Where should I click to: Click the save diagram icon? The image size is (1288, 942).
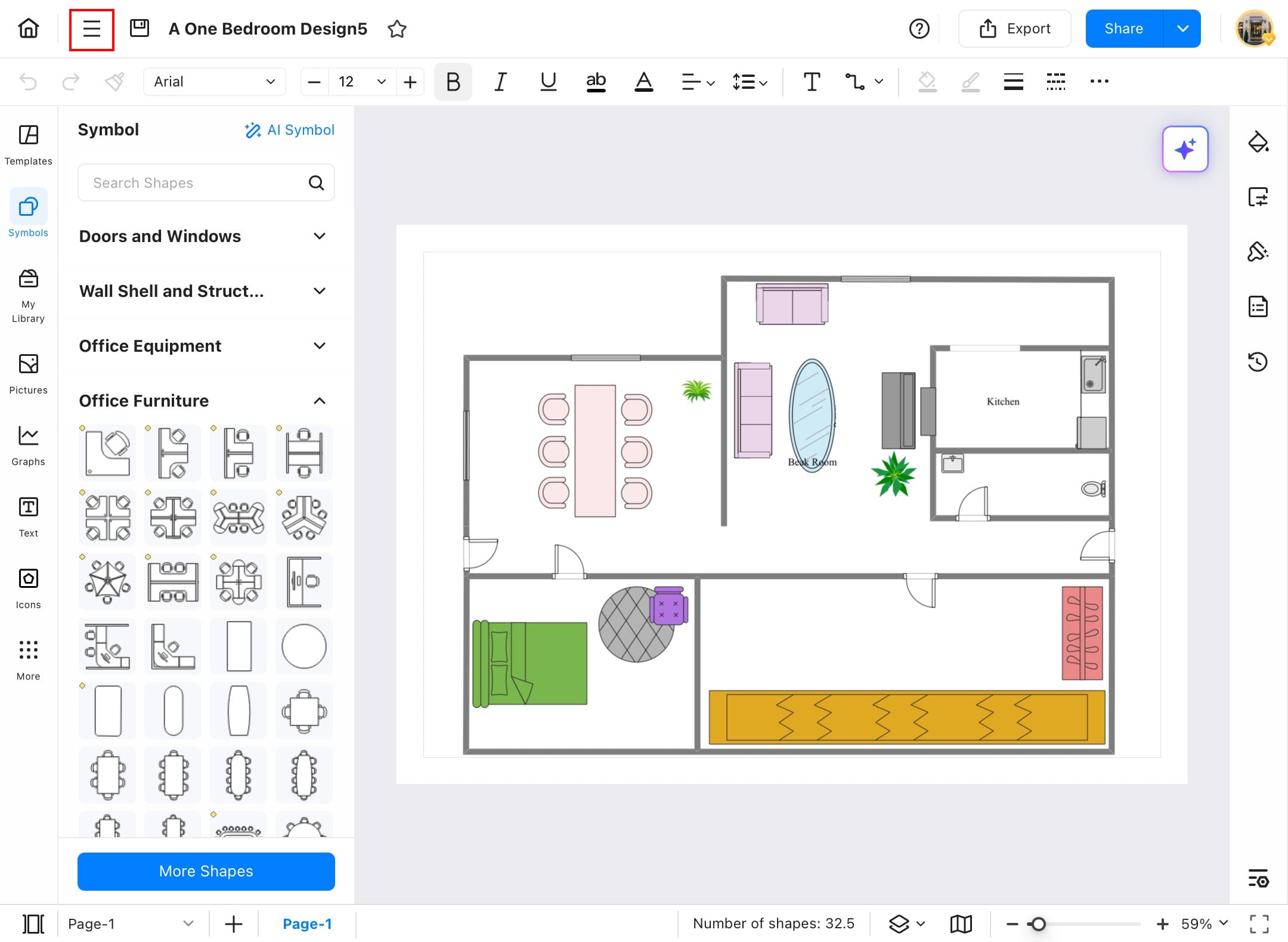(x=139, y=28)
